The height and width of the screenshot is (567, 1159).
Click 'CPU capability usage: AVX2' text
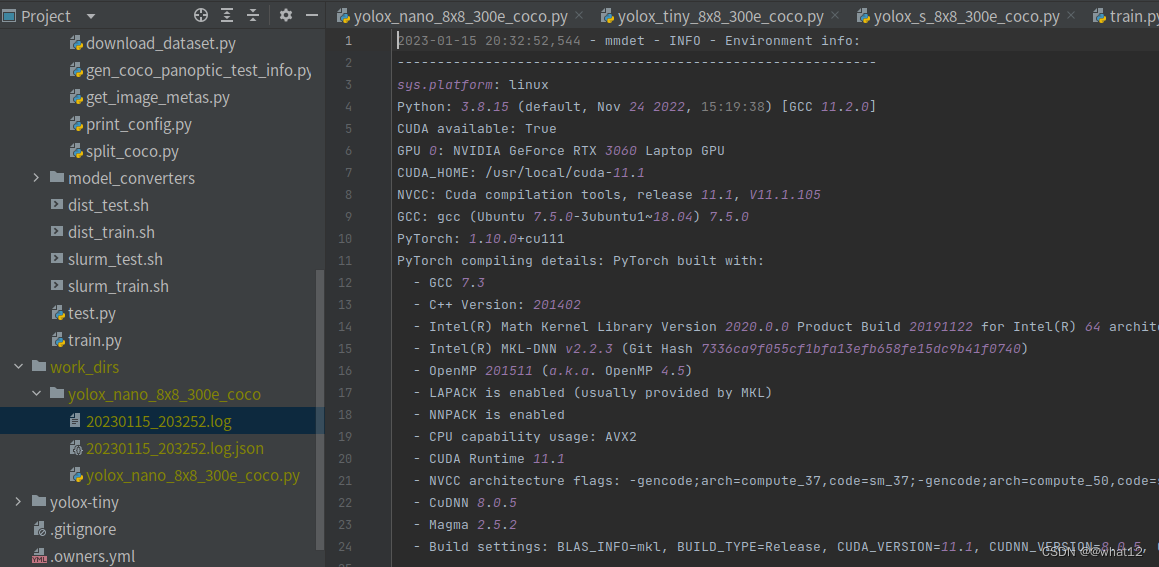point(533,437)
